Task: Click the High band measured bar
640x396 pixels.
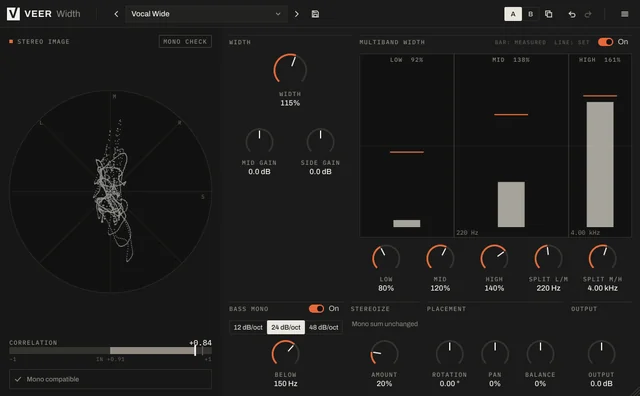Action: point(600,164)
